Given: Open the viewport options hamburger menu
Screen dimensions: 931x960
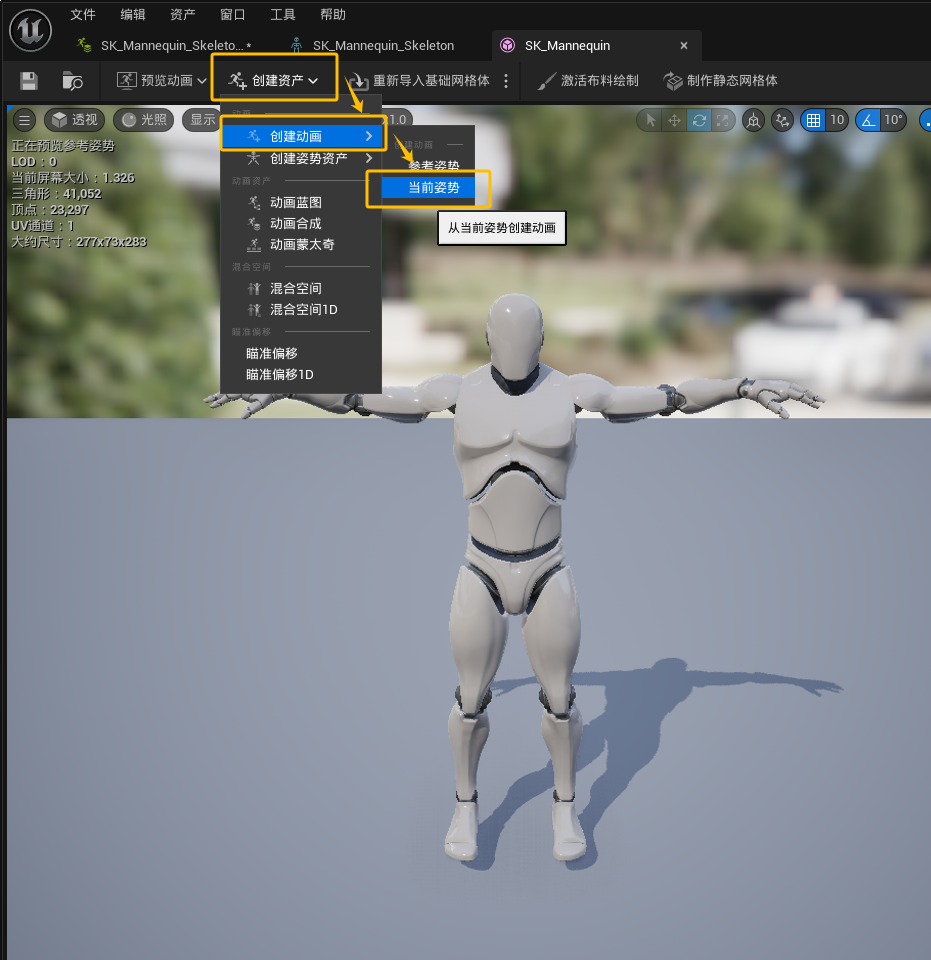Looking at the screenshot, I should point(24,120).
